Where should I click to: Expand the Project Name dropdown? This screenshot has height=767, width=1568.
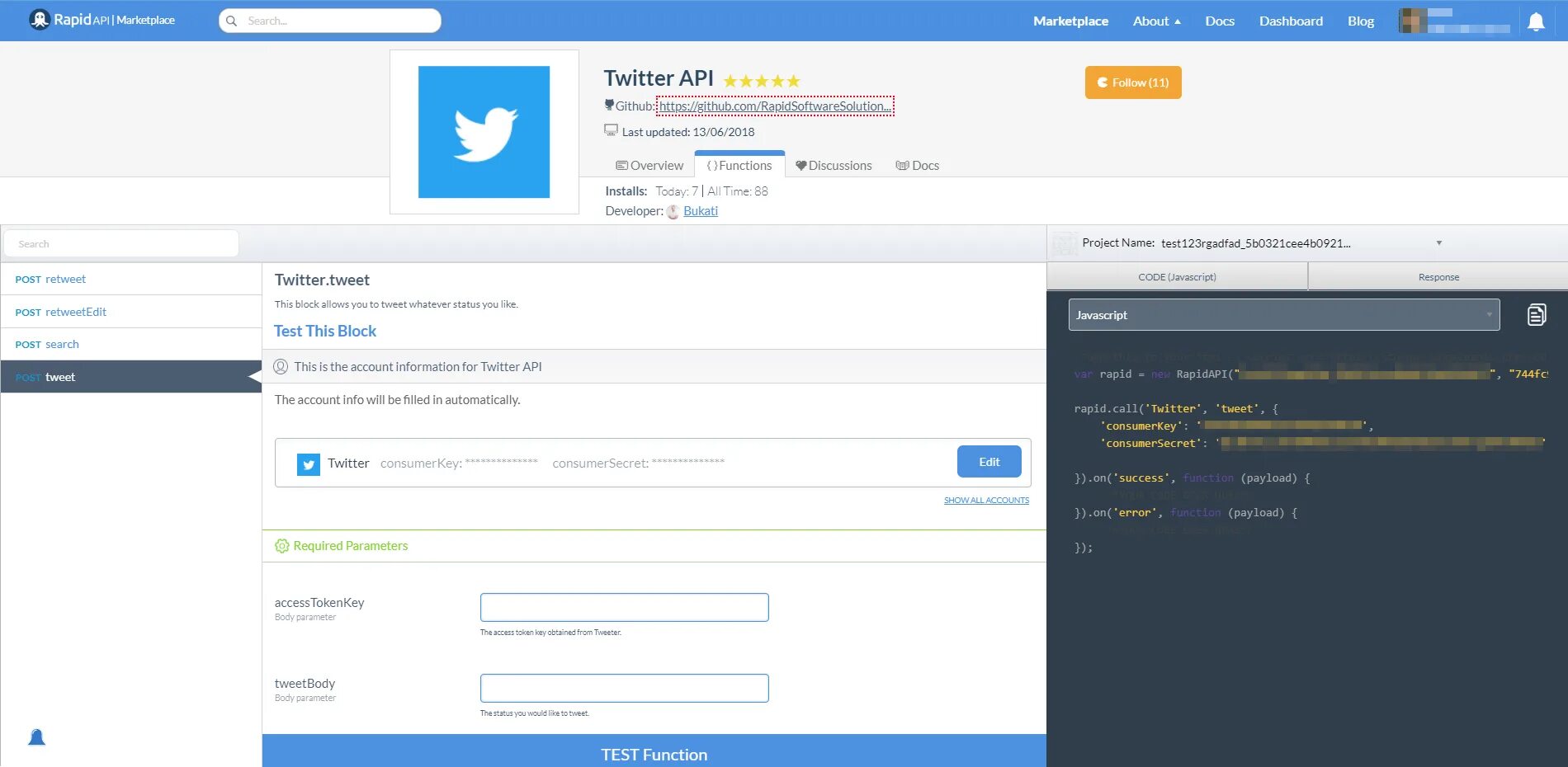[x=1438, y=243]
